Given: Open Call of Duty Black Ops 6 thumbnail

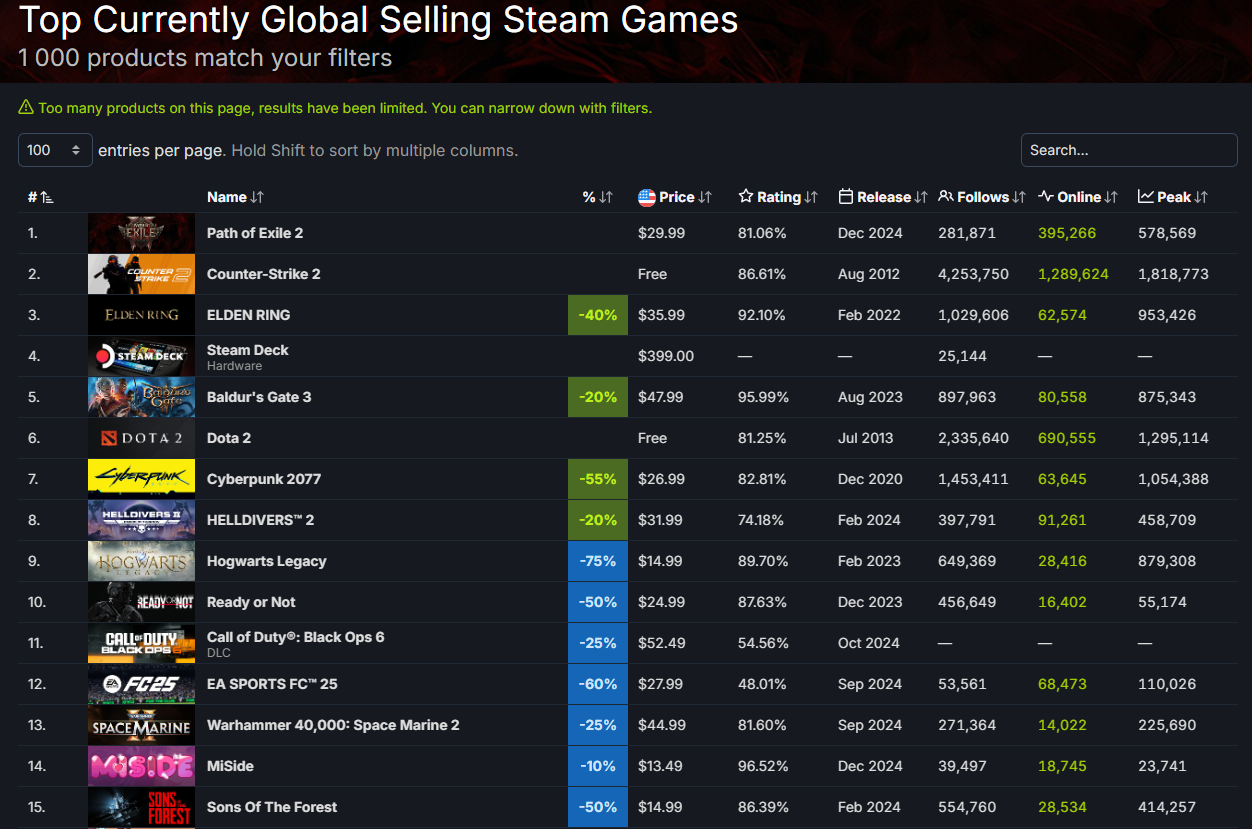Looking at the screenshot, I should tap(141, 643).
